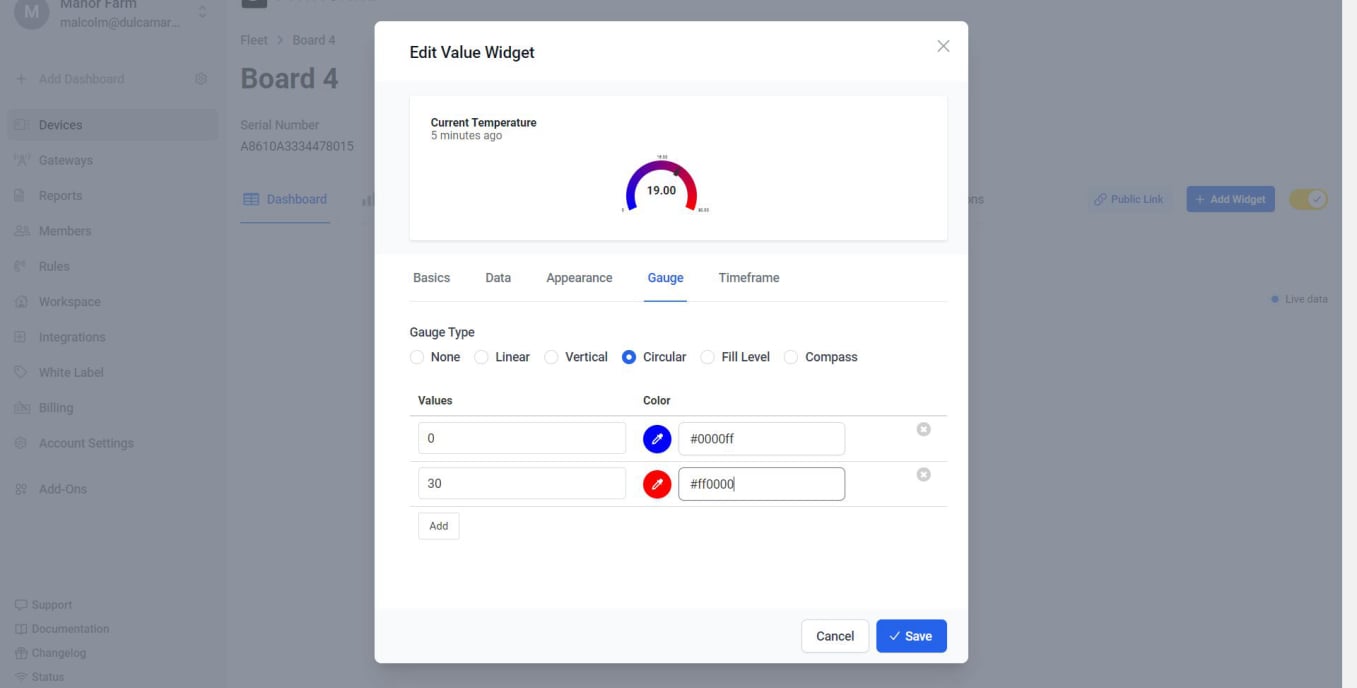Expand the Manor Farm workspace switcher
The height and width of the screenshot is (688, 1357).
202,12
